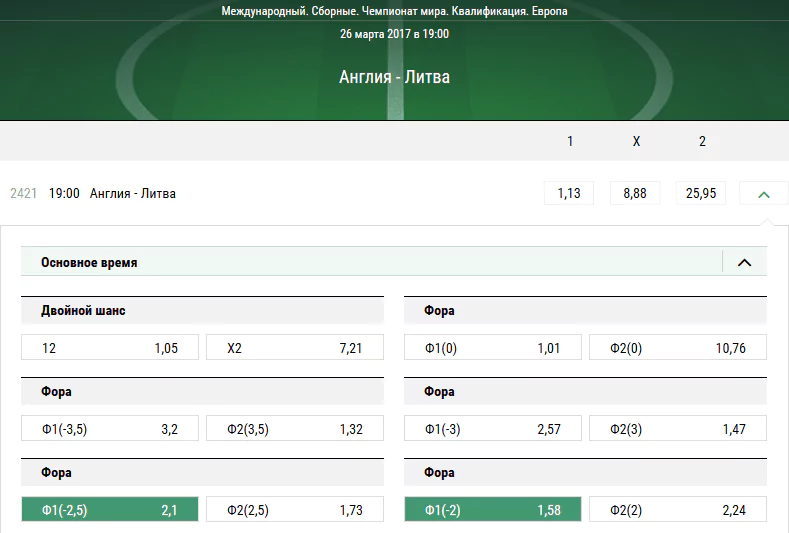
Task: Click the Основное время header text
Action: pyautogui.click(x=89, y=263)
